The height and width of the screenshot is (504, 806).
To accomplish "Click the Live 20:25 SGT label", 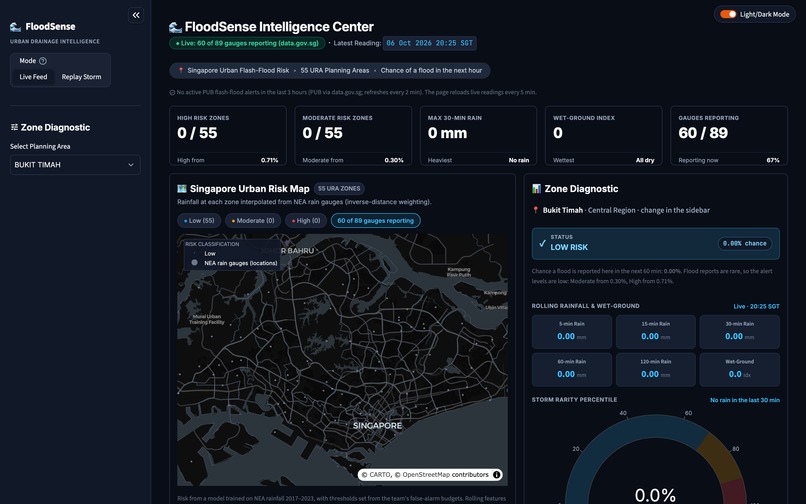I will coord(756,307).
